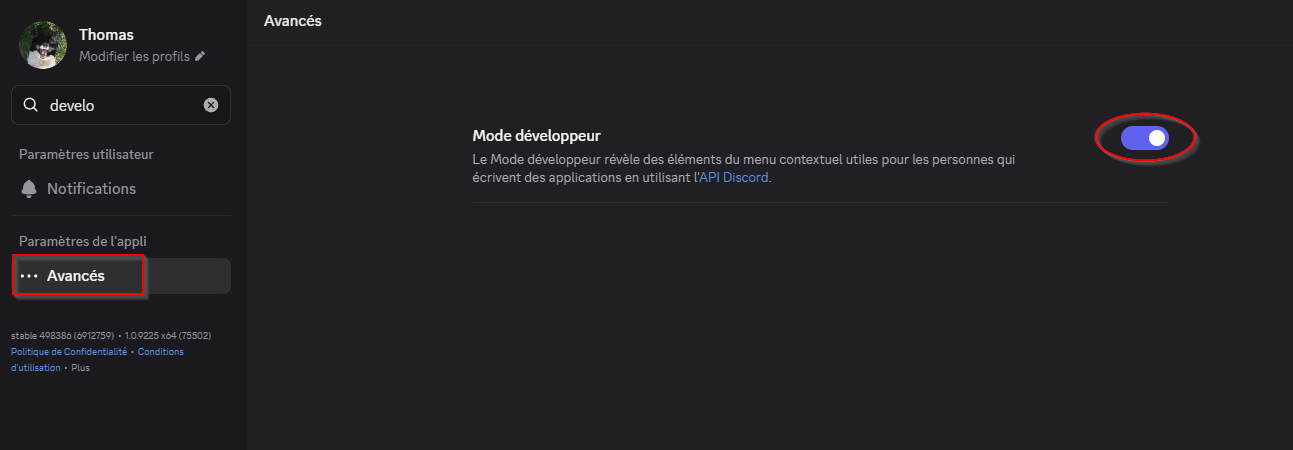The height and width of the screenshot is (450, 1293).
Task: Click the magnifying glass search icon
Action: click(31, 105)
